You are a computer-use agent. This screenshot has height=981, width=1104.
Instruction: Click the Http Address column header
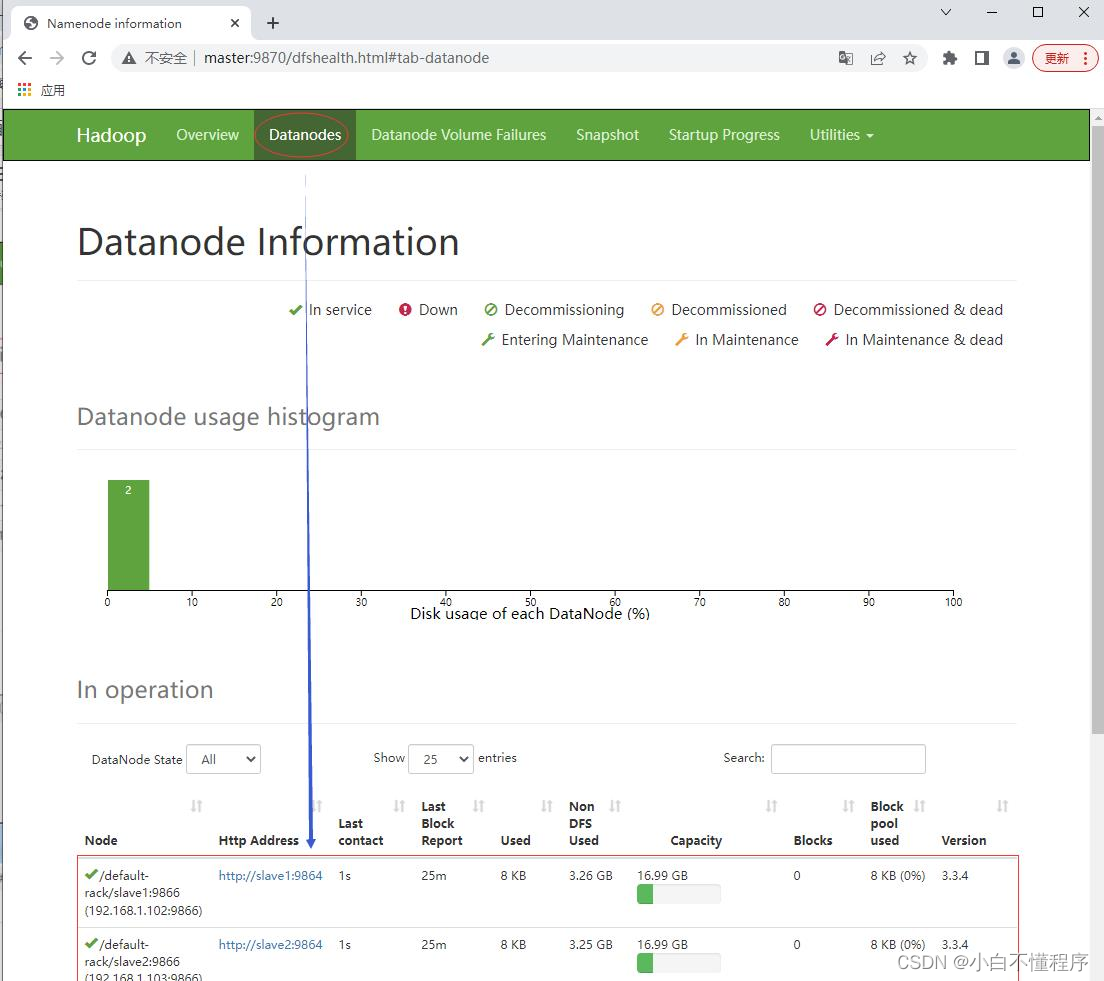(x=258, y=840)
